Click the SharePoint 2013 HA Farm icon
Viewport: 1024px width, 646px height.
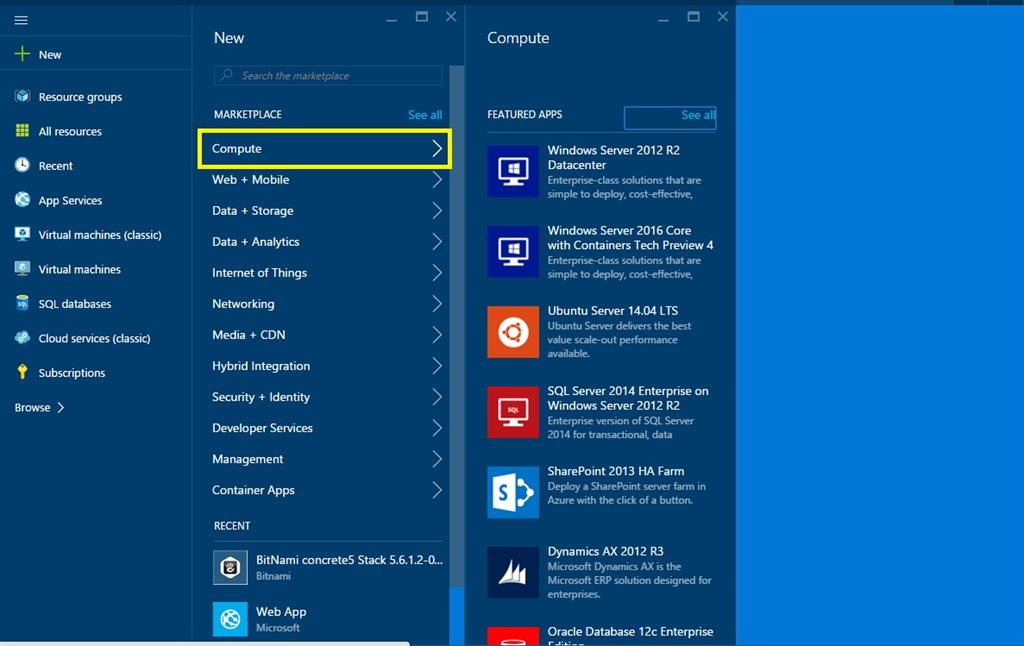[513, 493]
